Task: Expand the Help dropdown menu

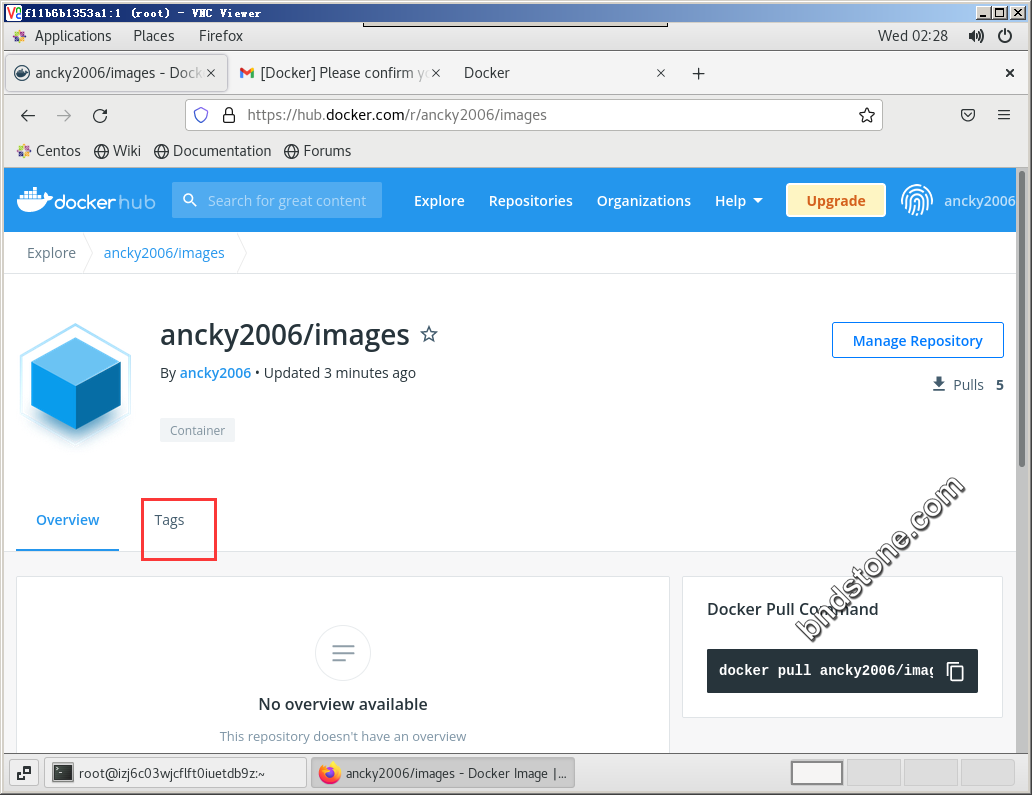Action: coord(738,201)
